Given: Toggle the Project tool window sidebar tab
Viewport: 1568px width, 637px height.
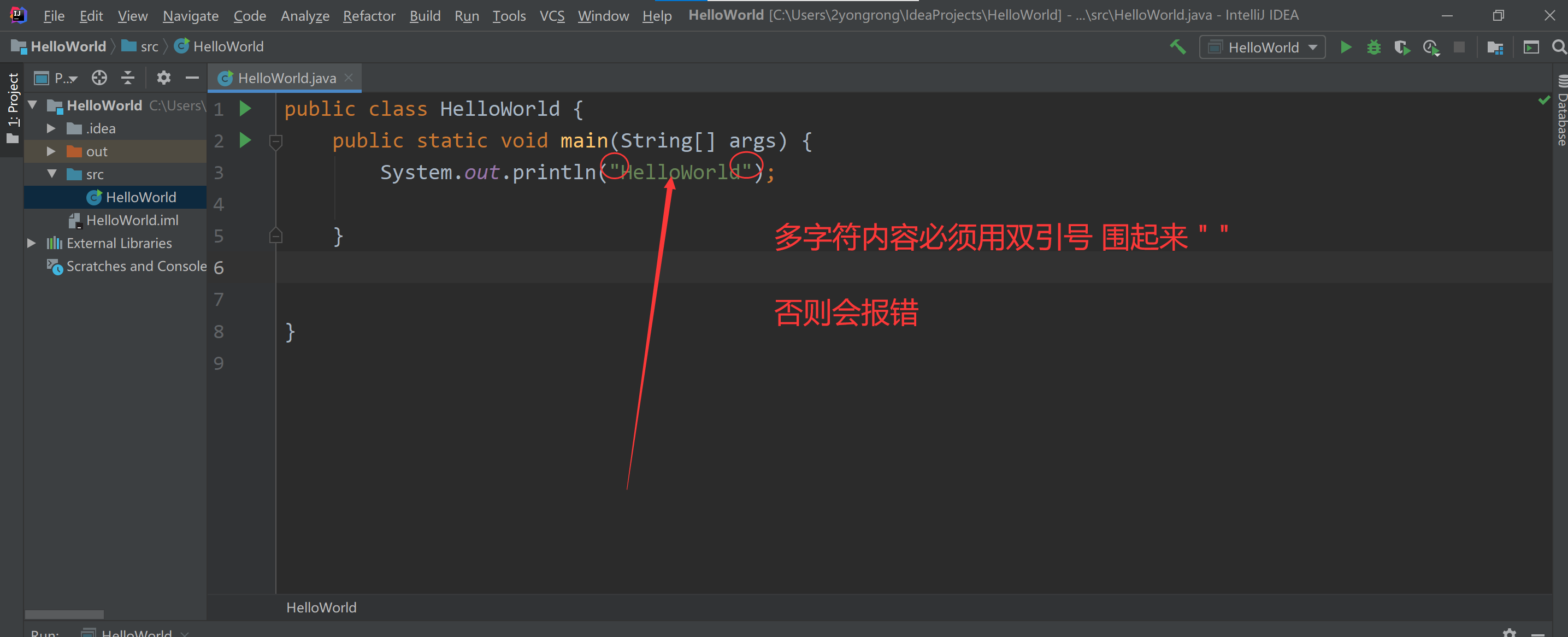Looking at the screenshot, I should click(x=12, y=107).
